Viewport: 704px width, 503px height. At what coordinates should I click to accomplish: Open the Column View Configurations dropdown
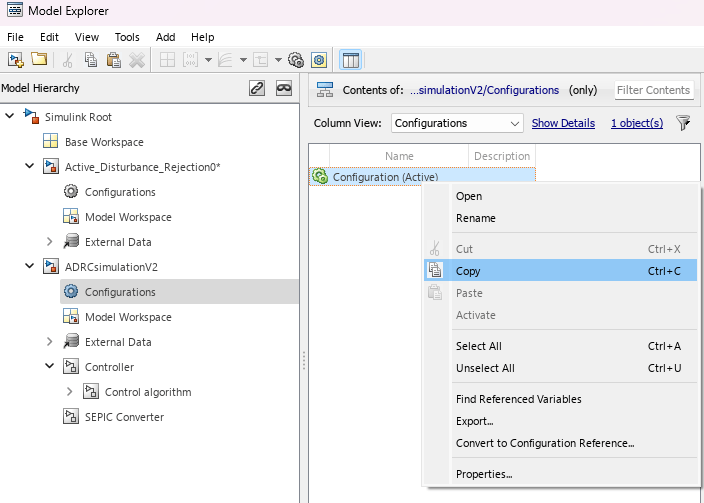click(457, 123)
